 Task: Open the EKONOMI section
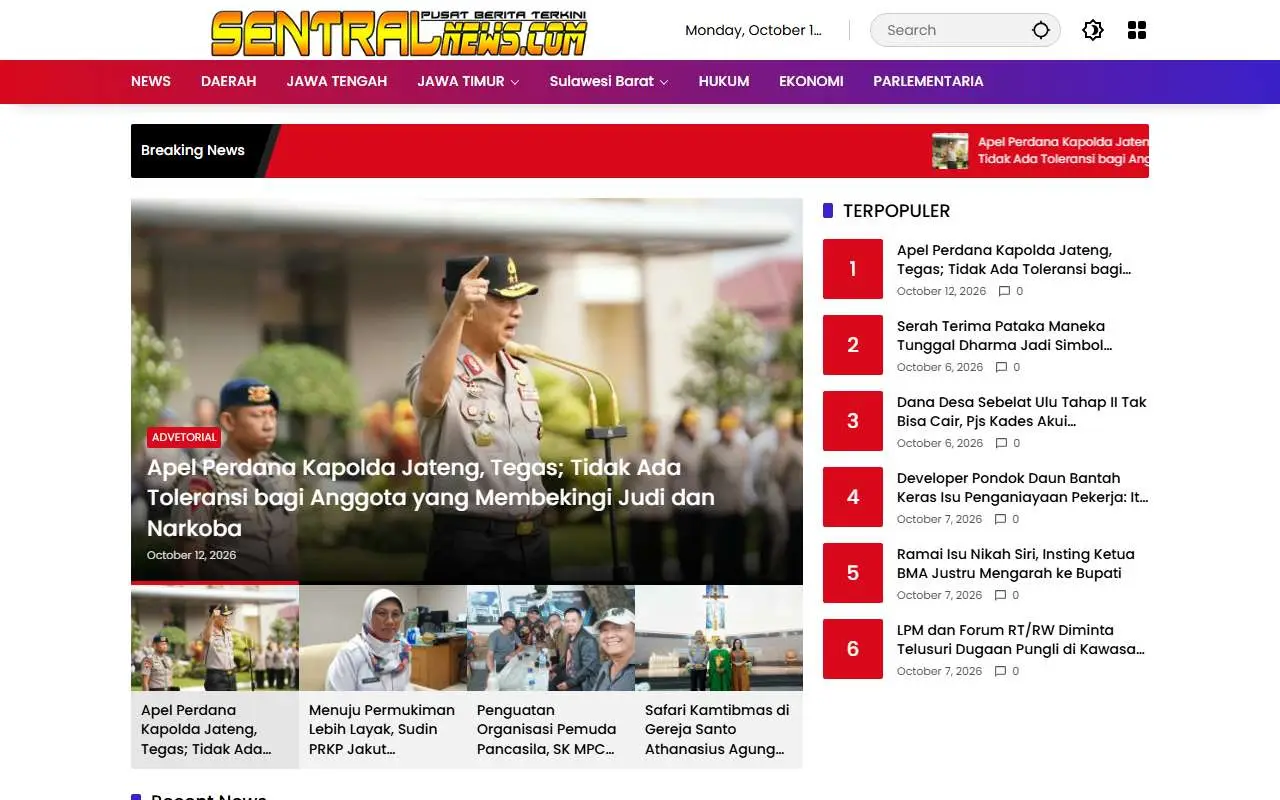[811, 81]
